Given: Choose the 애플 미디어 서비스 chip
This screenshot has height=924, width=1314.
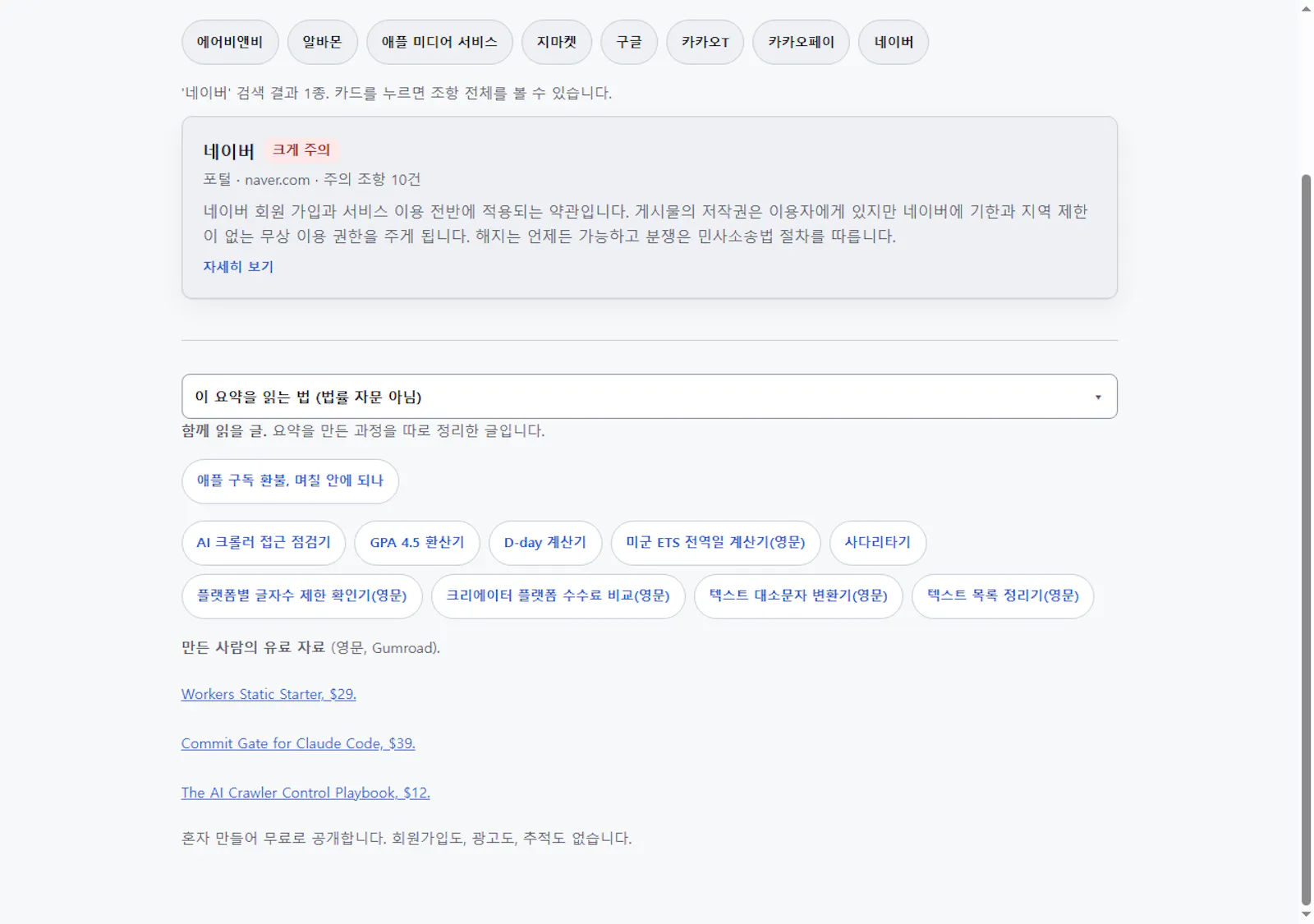Looking at the screenshot, I should coord(439,42).
